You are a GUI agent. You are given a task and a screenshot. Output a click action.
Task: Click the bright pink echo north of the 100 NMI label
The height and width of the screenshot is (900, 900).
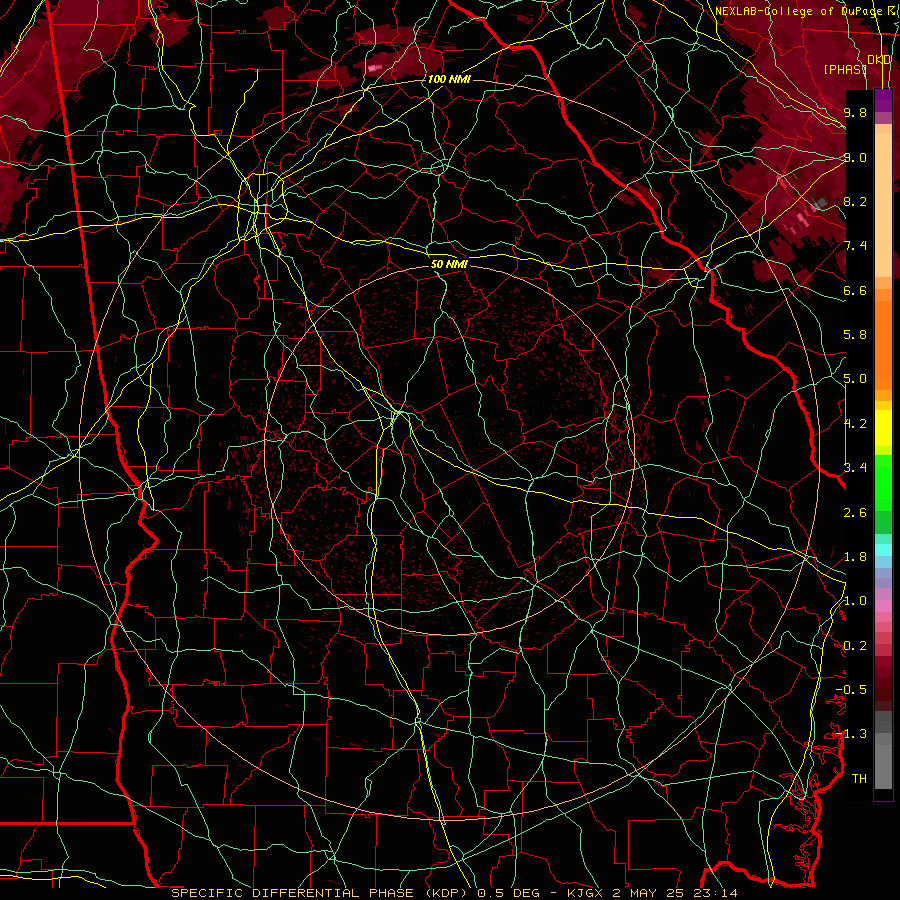(375, 68)
